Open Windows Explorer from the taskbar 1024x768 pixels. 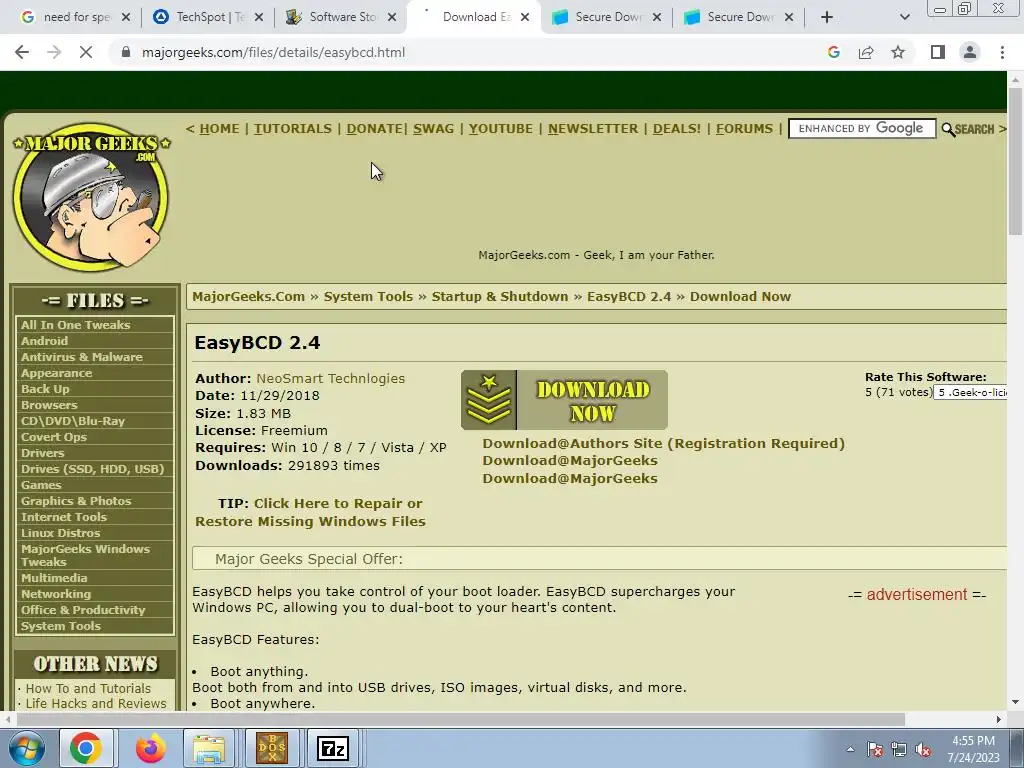coord(208,748)
